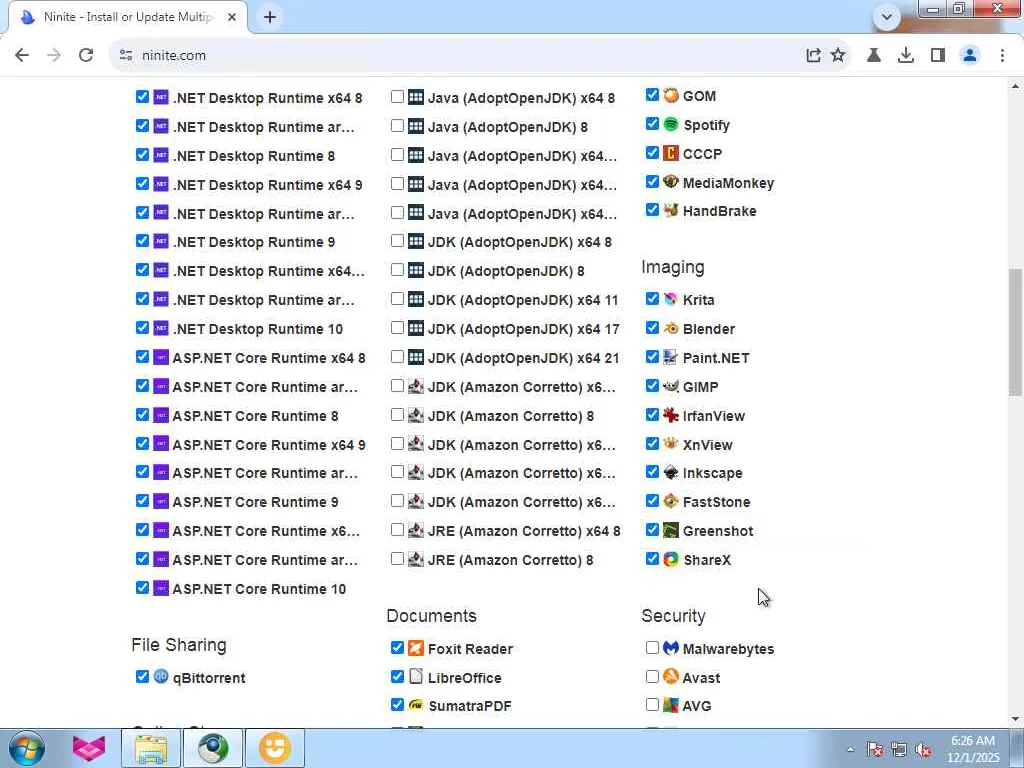Click the IrfanView icon
Image resolution: width=1024 pixels, height=768 pixels.
671,415
